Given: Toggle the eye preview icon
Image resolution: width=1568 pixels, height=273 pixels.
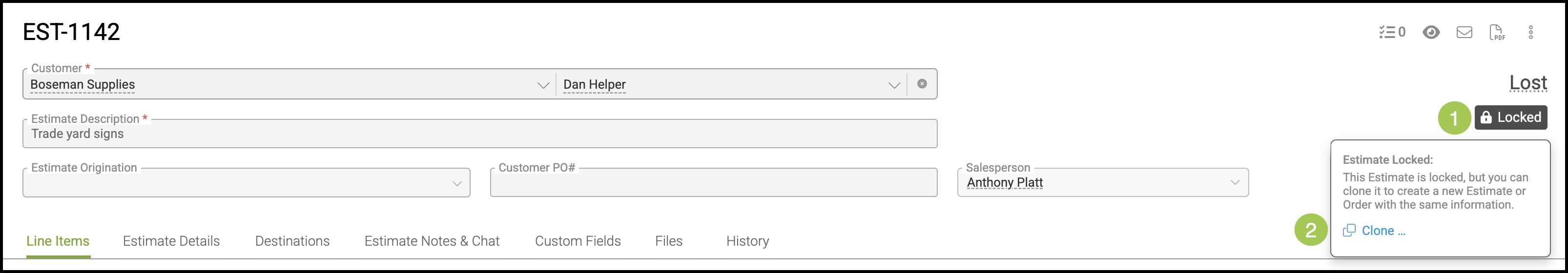Looking at the screenshot, I should point(1431,32).
